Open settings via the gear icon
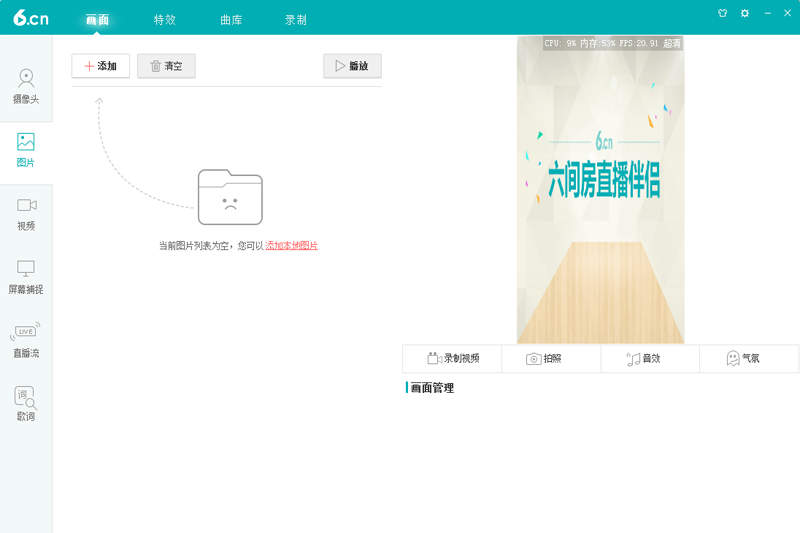The image size is (800, 533). point(745,13)
